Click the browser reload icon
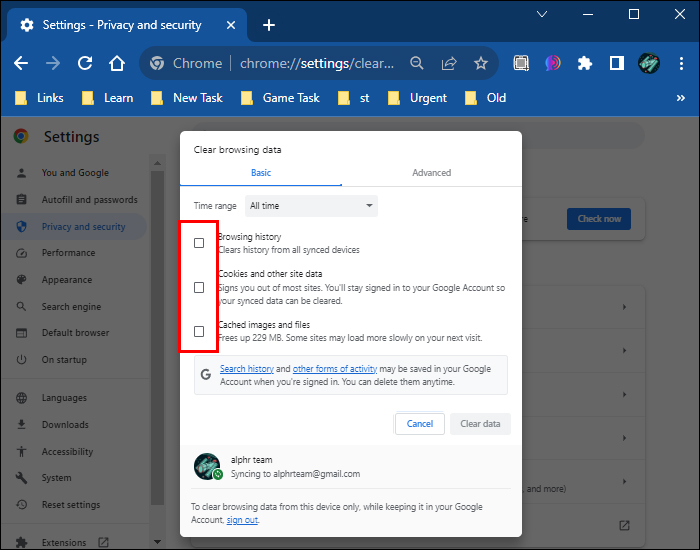Screen dimensions: 700x550 (x=85, y=63)
